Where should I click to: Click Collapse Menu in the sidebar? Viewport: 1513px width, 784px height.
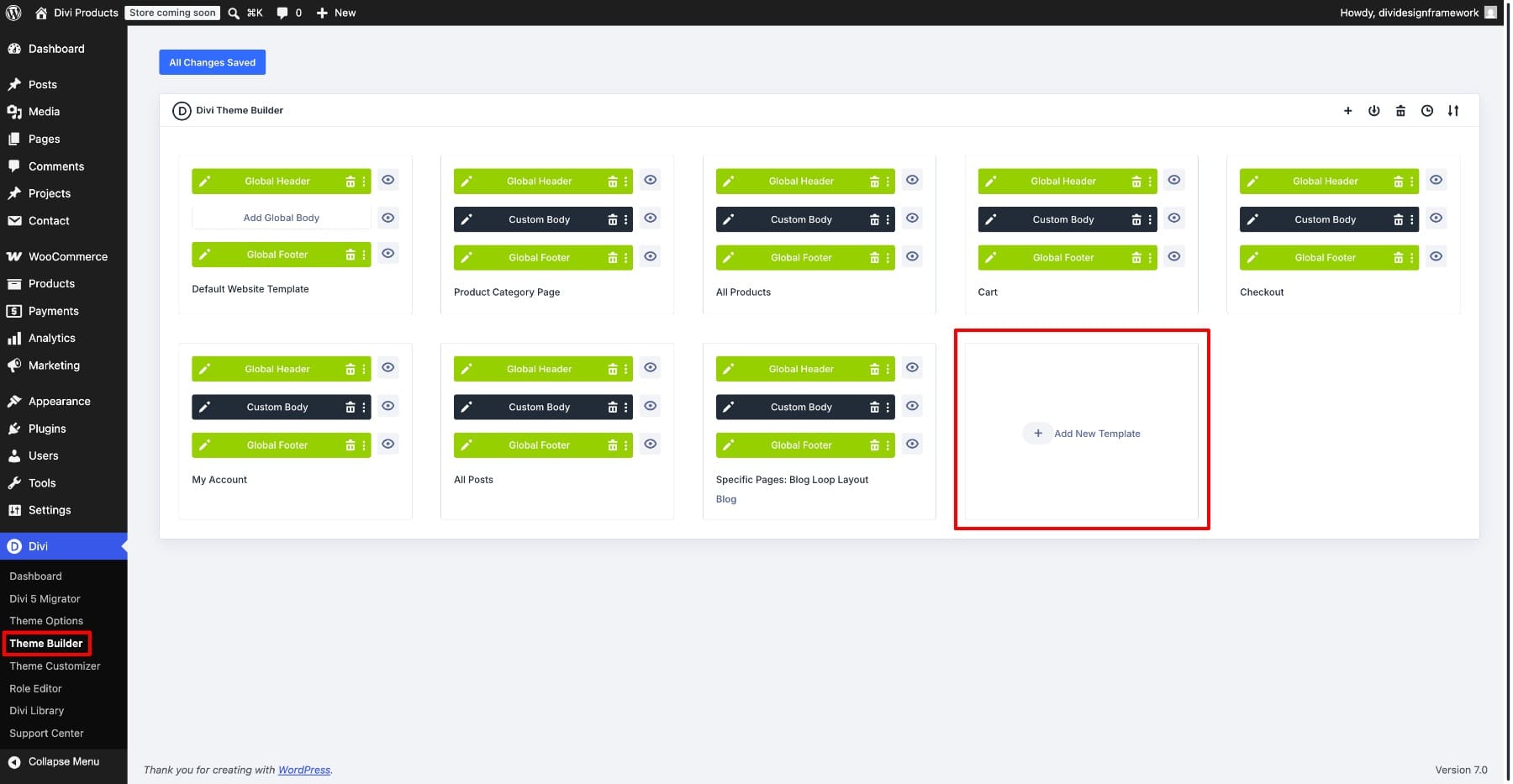64,762
